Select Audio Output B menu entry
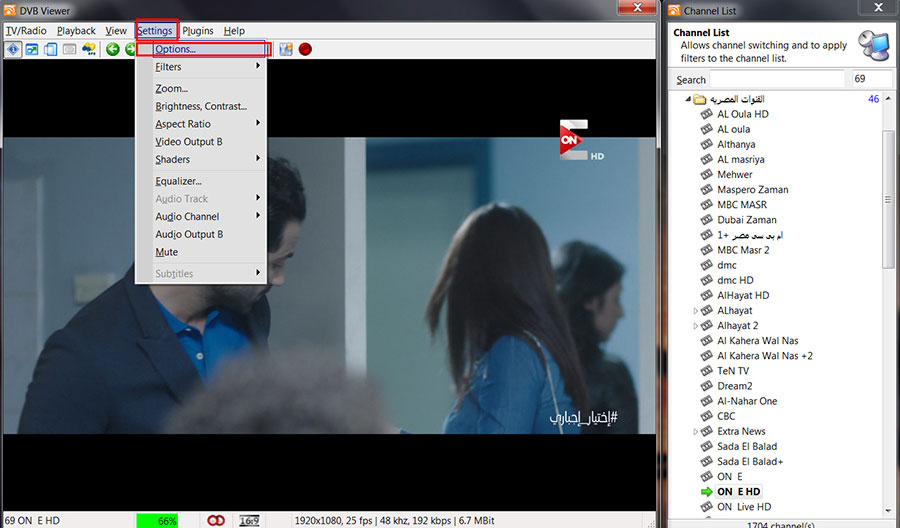 [x=201, y=234]
